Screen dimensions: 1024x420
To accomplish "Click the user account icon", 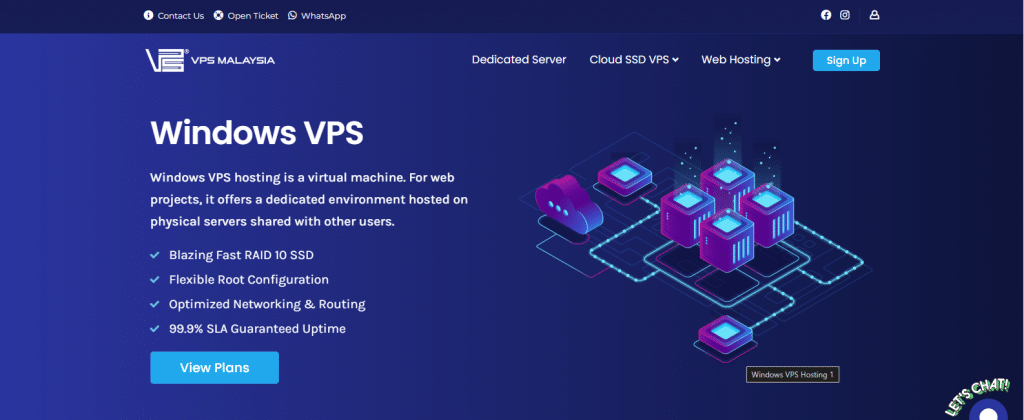I will pyautogui.click(x=874, y=15).
